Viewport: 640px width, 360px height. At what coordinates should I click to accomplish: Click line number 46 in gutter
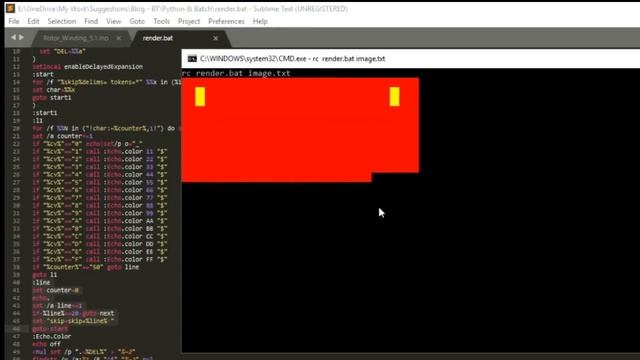click(x=16, y=329)
